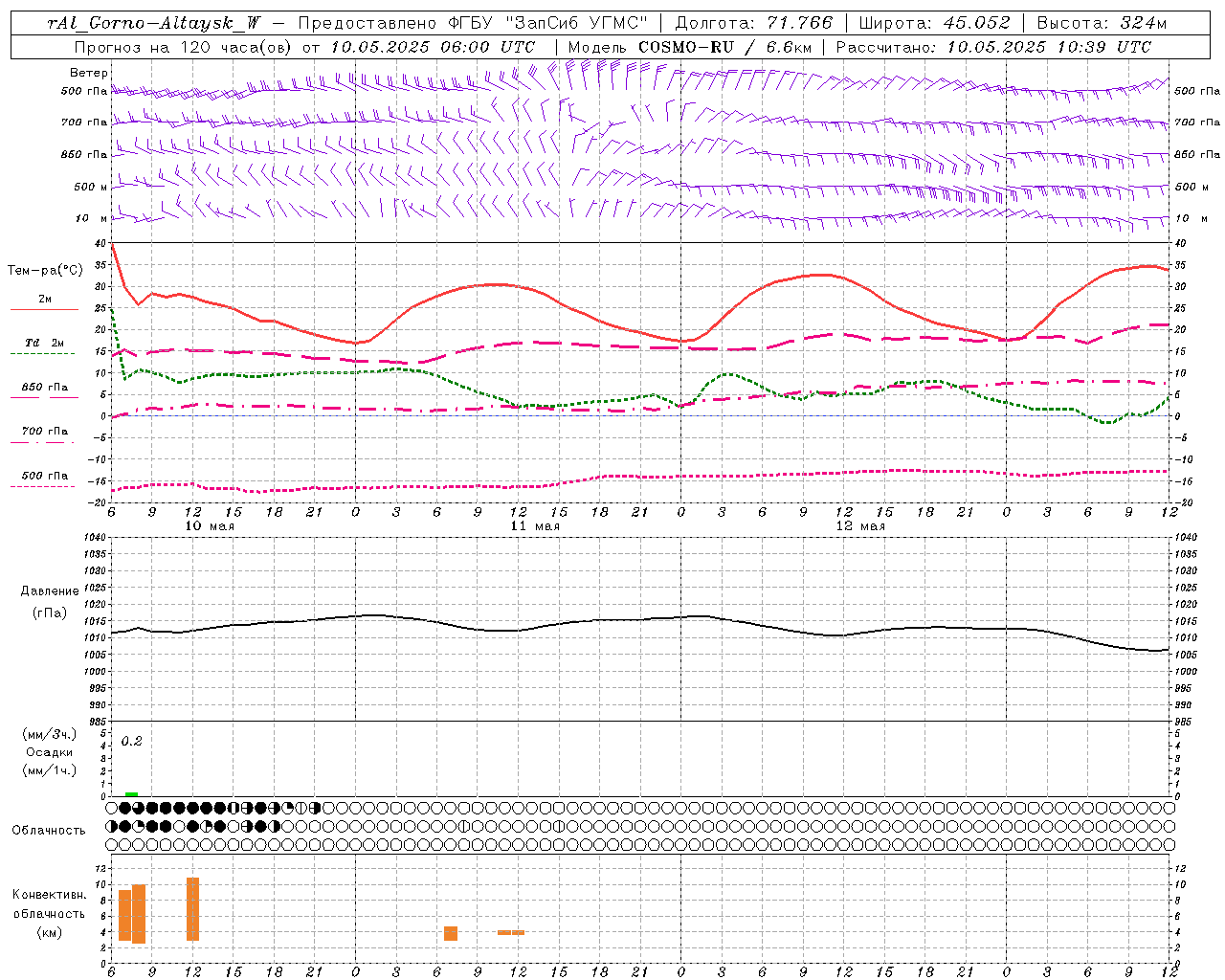Click the Td 2м legend entry
This screenshot has height=980, width=1225.
[45, 343]
